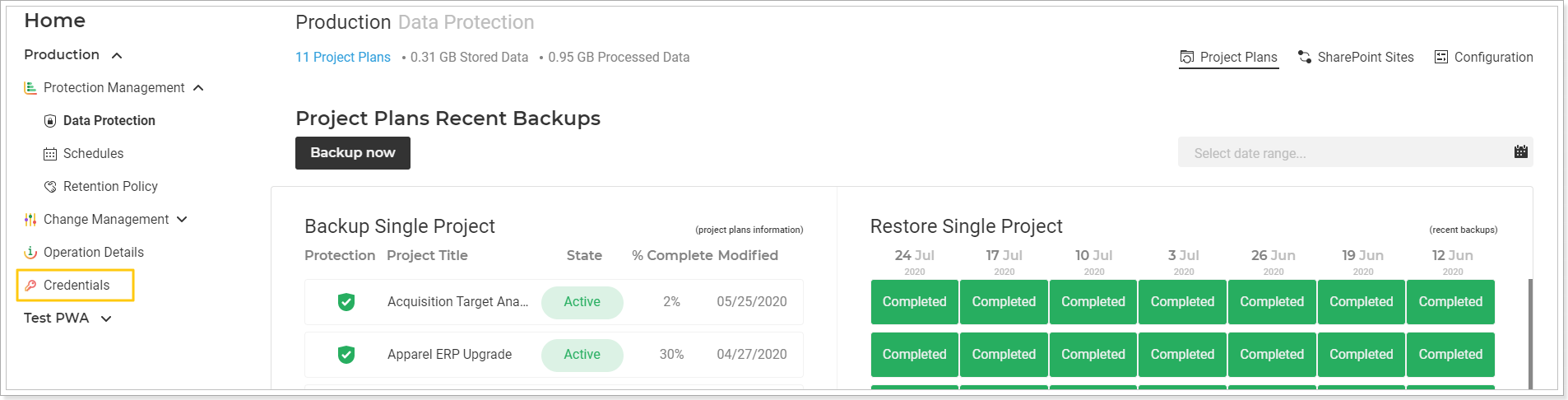Collapse Protection Management chevron

click(198, 88)
